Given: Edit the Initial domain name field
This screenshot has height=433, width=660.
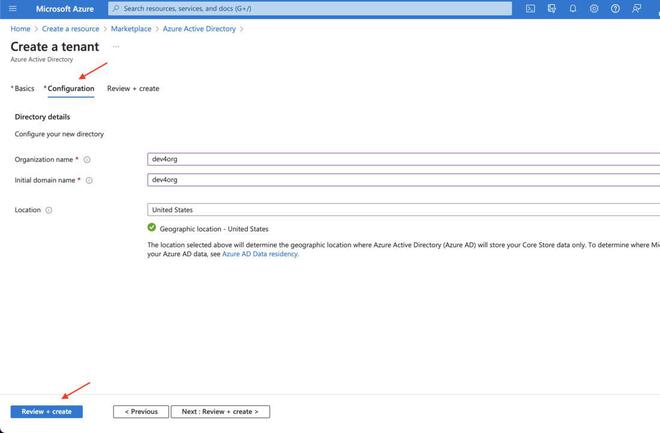Looking at the screenshot, I should [404, 180].
